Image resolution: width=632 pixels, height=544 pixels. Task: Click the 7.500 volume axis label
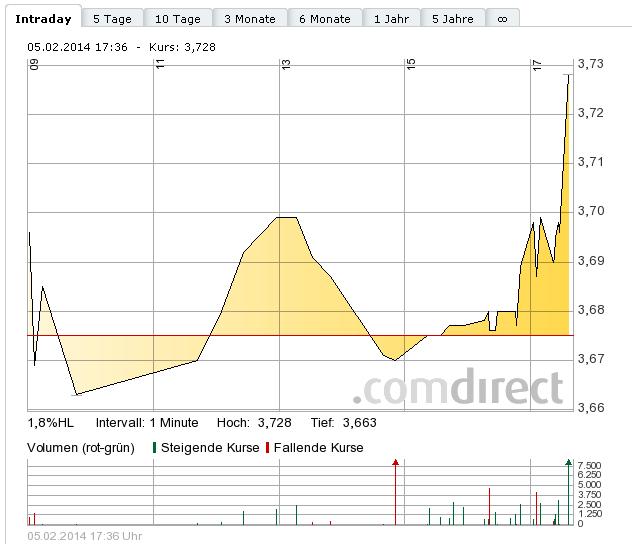point(589,466)
